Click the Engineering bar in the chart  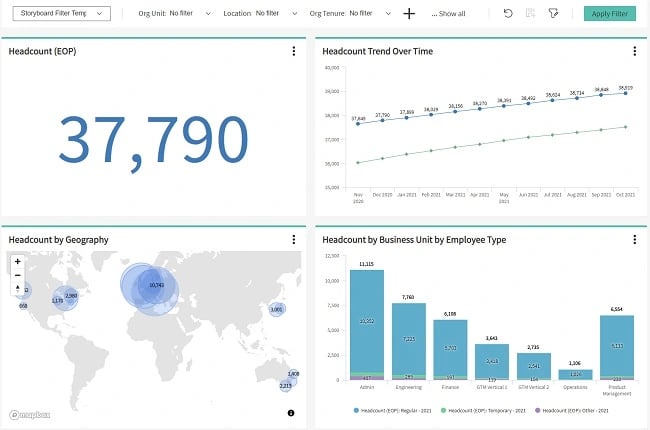(409, 341)
